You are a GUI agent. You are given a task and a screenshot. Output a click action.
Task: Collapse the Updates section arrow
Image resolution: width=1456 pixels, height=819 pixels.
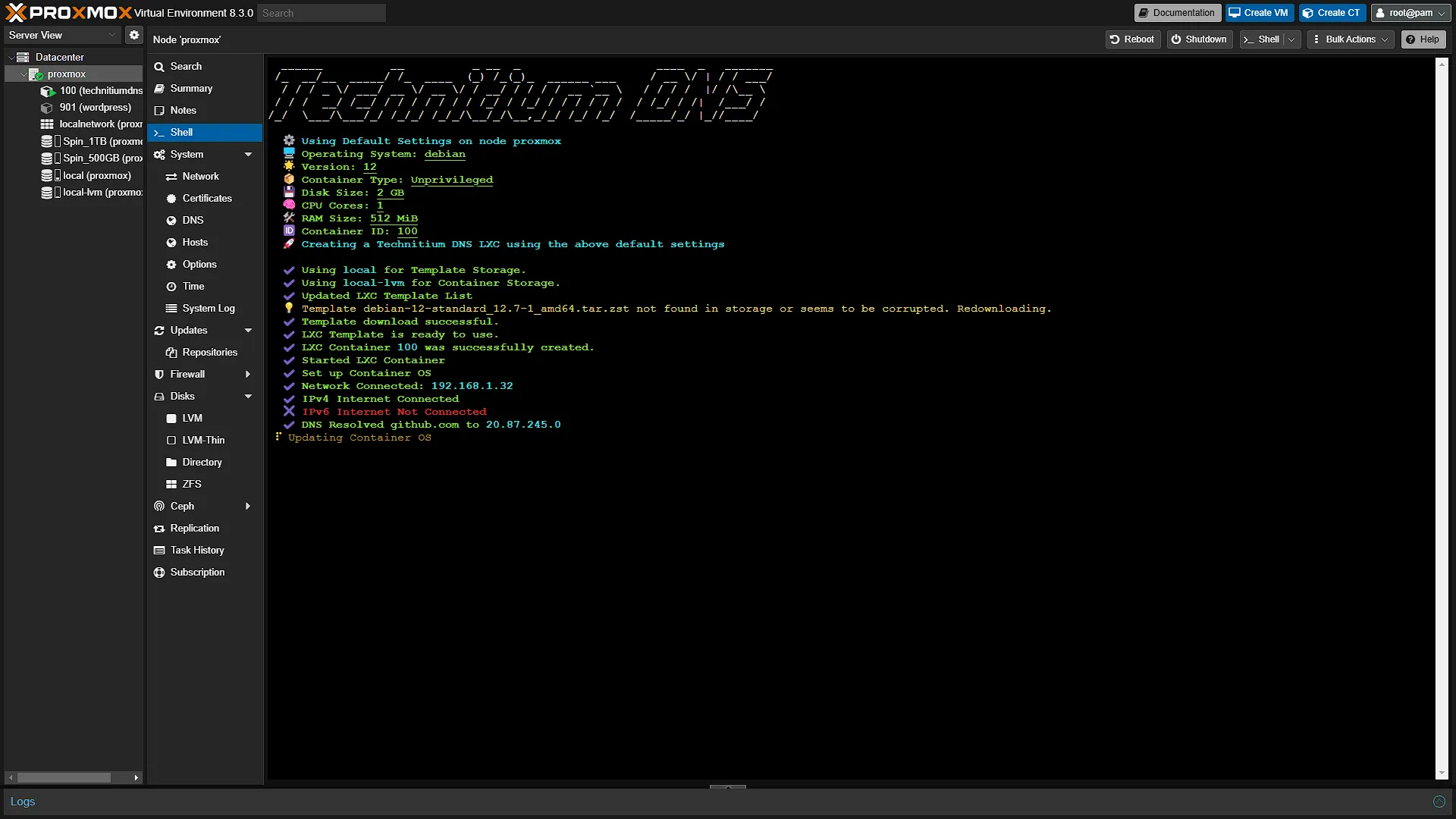[248, 331]
